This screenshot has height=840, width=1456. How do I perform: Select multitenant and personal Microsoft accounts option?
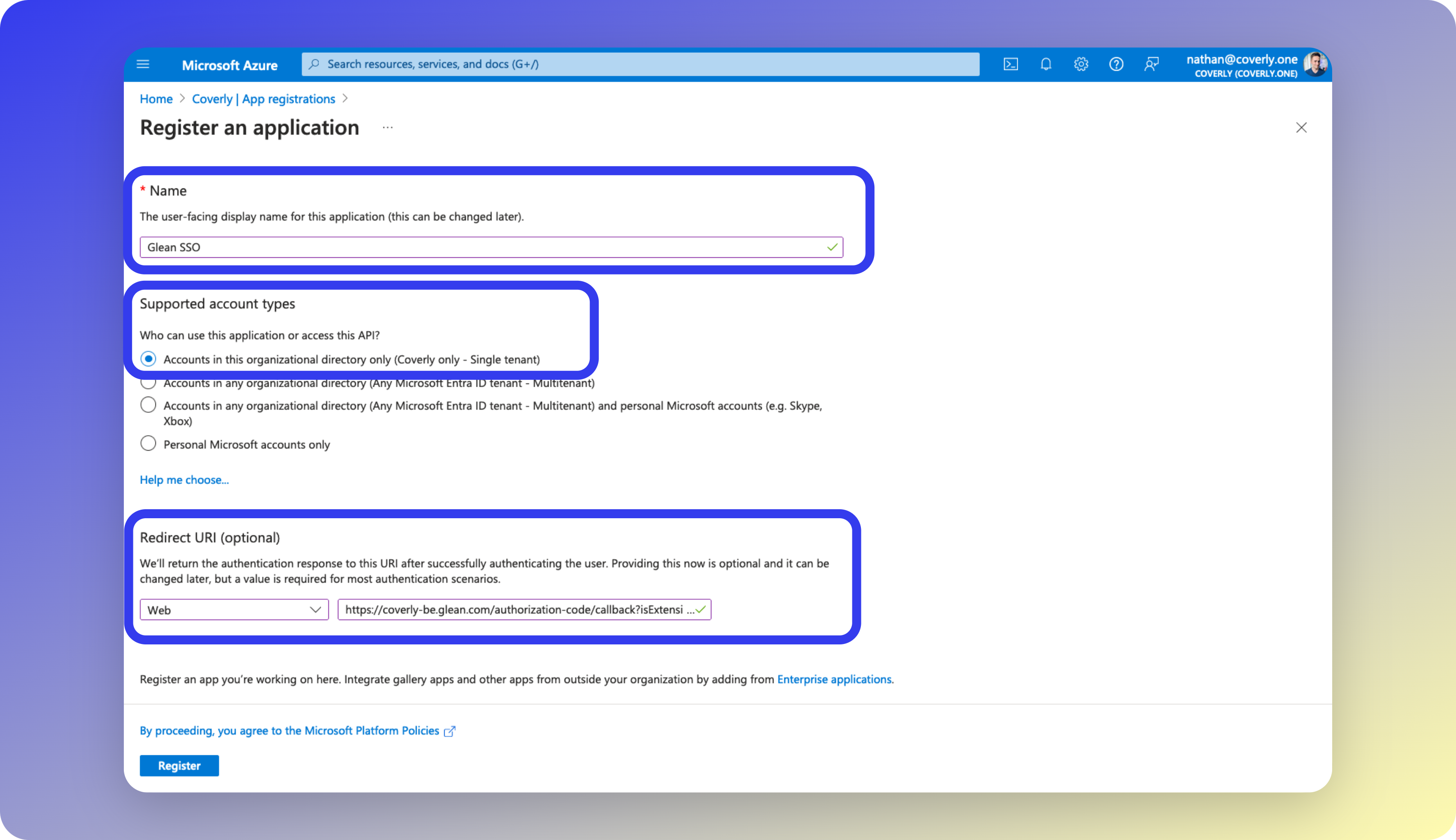point(148,405)
